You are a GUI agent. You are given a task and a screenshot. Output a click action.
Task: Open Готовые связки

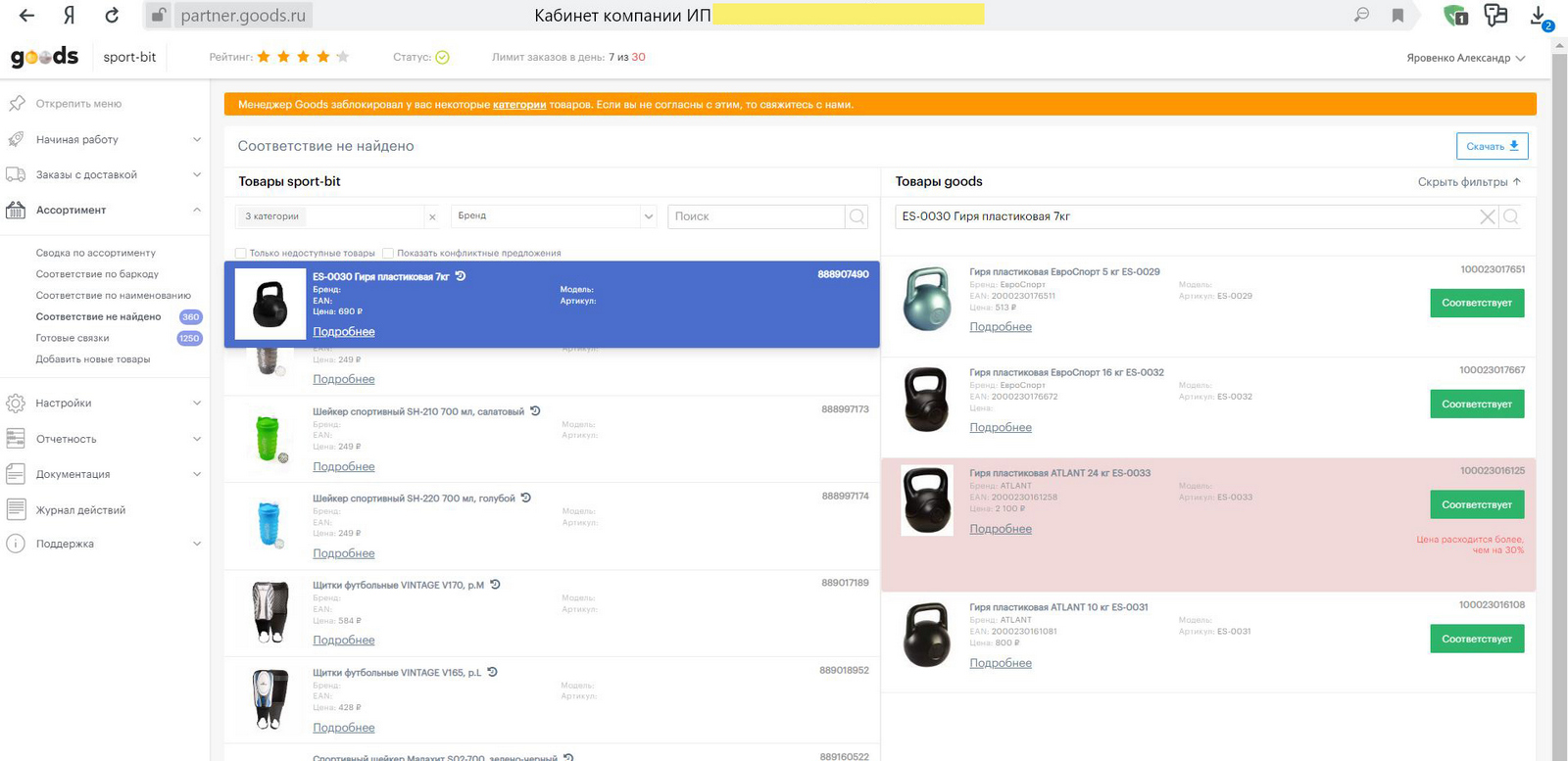(73, 338)
